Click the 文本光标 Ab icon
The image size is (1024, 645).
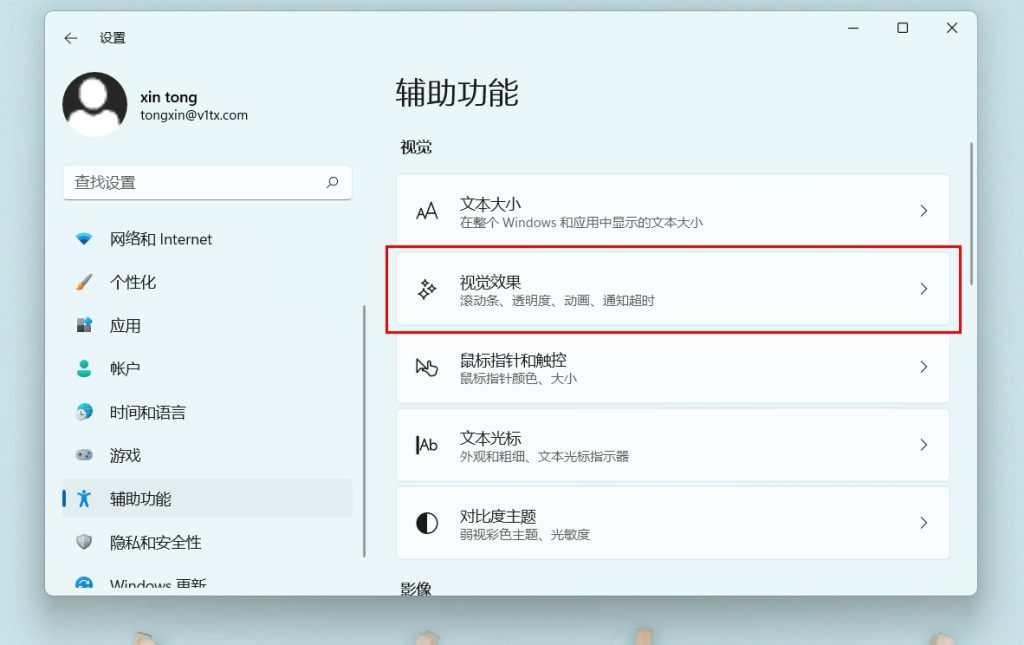coord(427,445)
